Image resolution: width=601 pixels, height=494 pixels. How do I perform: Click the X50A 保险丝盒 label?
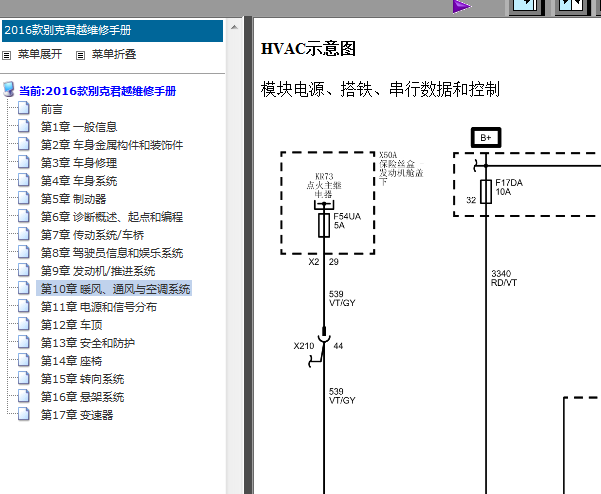[401, 169]
